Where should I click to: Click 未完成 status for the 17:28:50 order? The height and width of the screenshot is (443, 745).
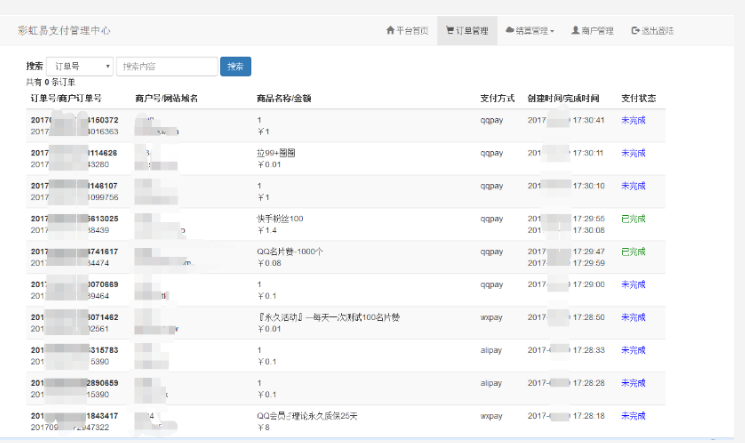[633, 317]
